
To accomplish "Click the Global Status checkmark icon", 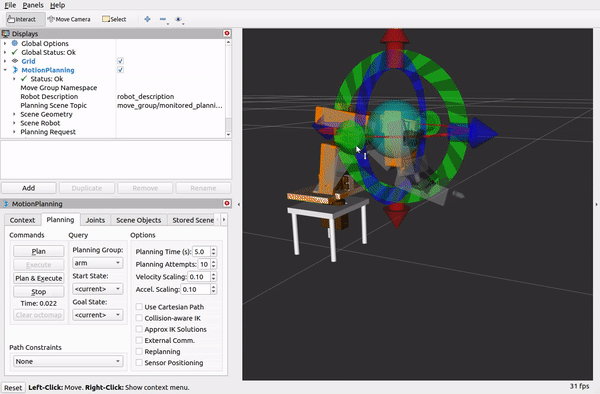I will (x=15, y=52).
